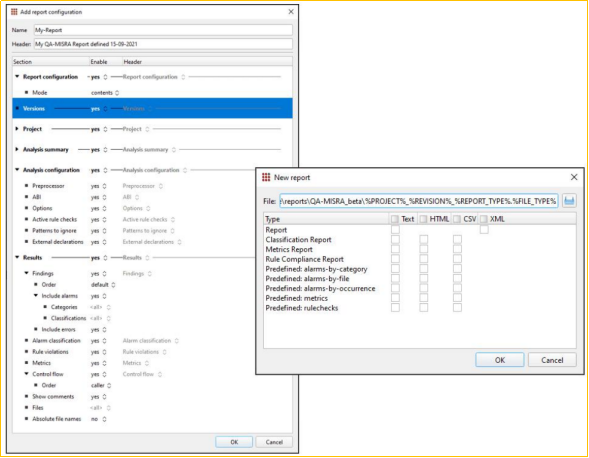
Task: Toggle Preprocessor enable yes stepper
Action: pyautogui.click(x=104, y=186)
